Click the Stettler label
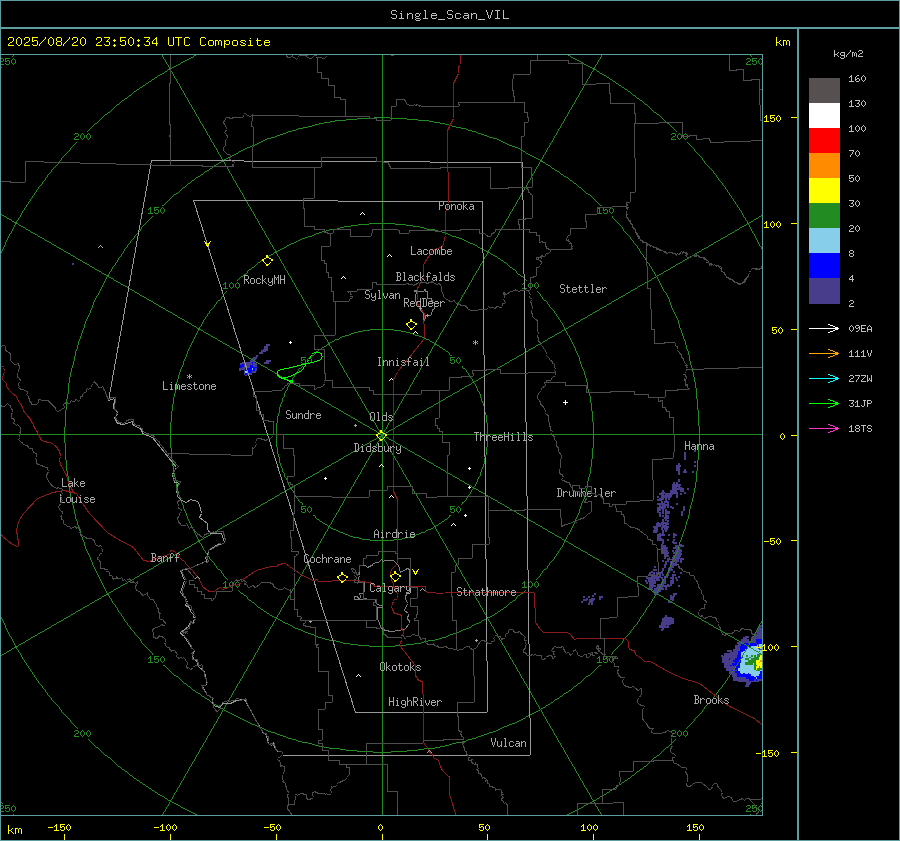Screen dimensions: 900x841 [x=583, y=289]
